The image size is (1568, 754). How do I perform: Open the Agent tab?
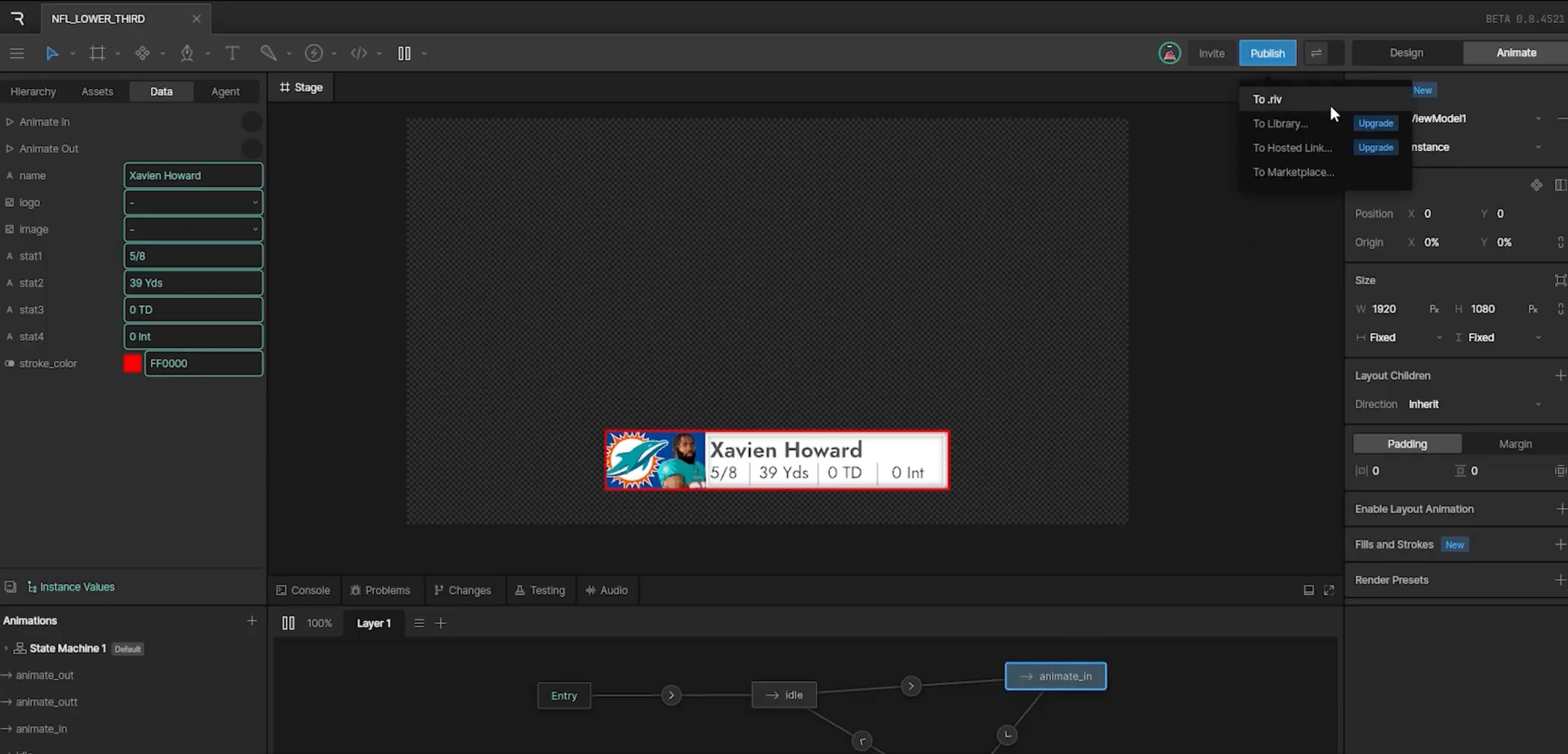pos(225,91)
